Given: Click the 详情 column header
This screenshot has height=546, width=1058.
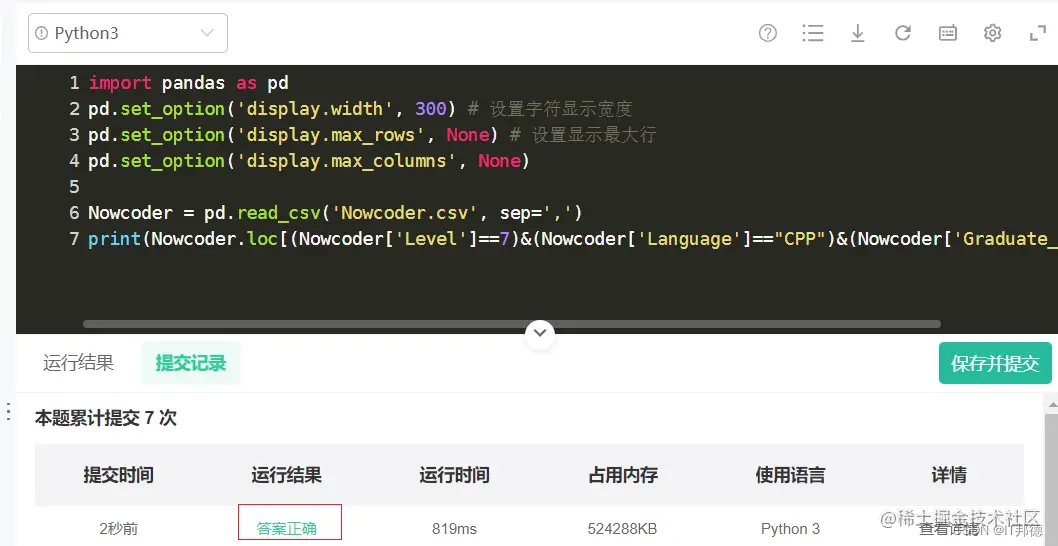Looking at the screenshot, I should (x=949, y=475).
